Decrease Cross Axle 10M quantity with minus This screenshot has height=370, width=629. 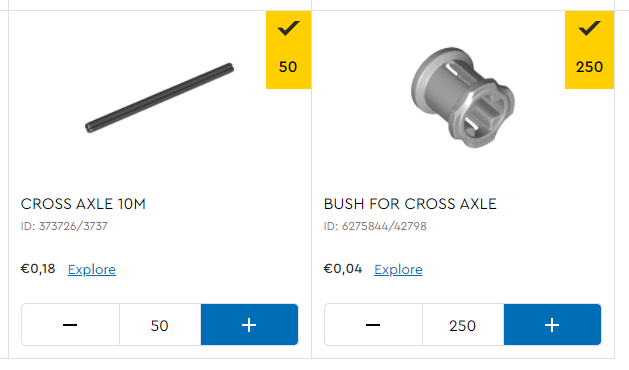(x=70, y=325)
